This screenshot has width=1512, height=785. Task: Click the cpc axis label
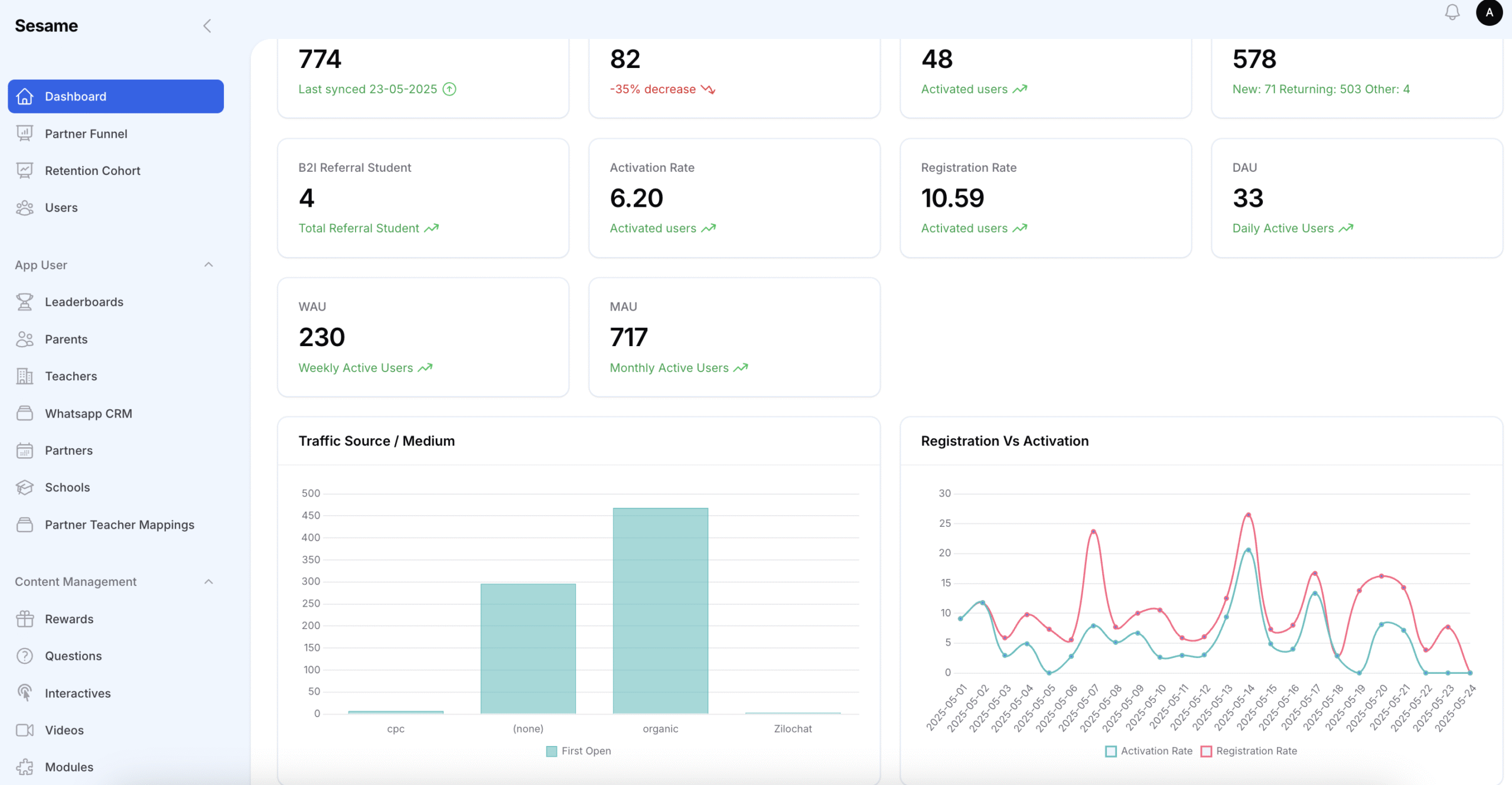coord(396,729)
